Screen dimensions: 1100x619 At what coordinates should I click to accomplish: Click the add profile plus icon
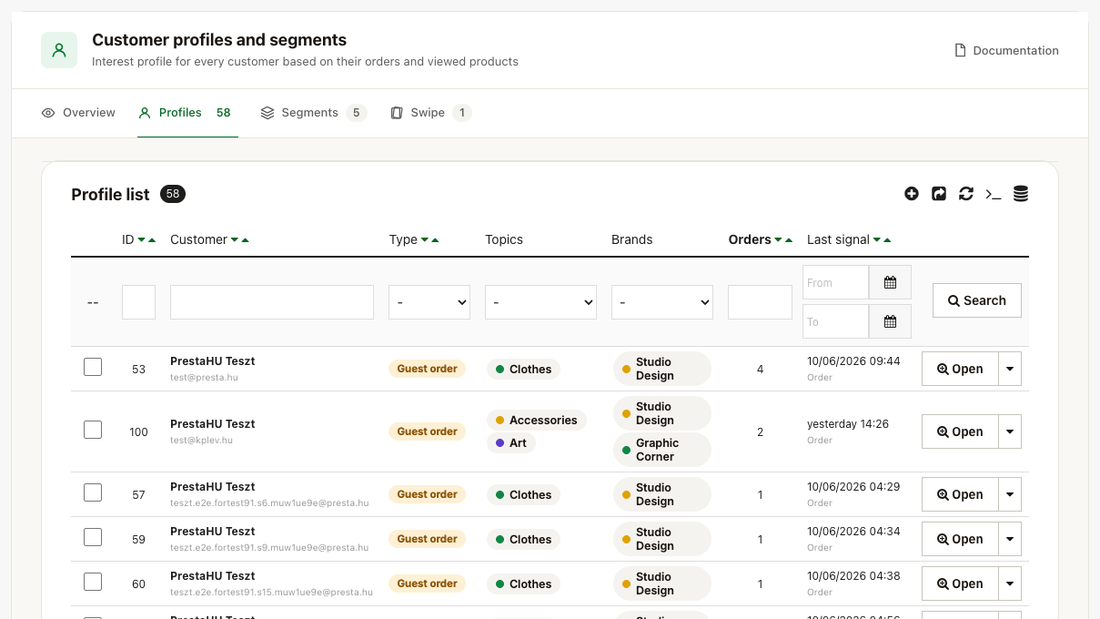click(911, 194)
